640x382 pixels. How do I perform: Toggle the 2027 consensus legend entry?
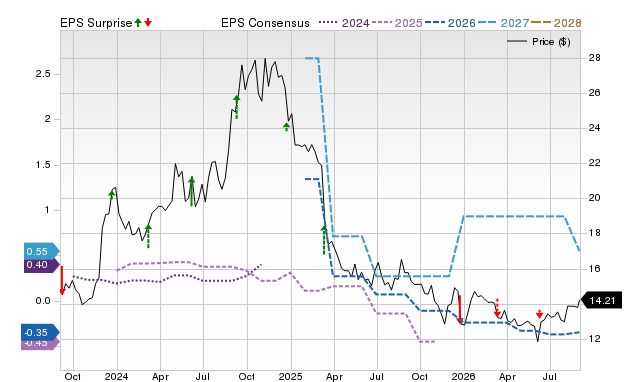click(x=503, y=23)
